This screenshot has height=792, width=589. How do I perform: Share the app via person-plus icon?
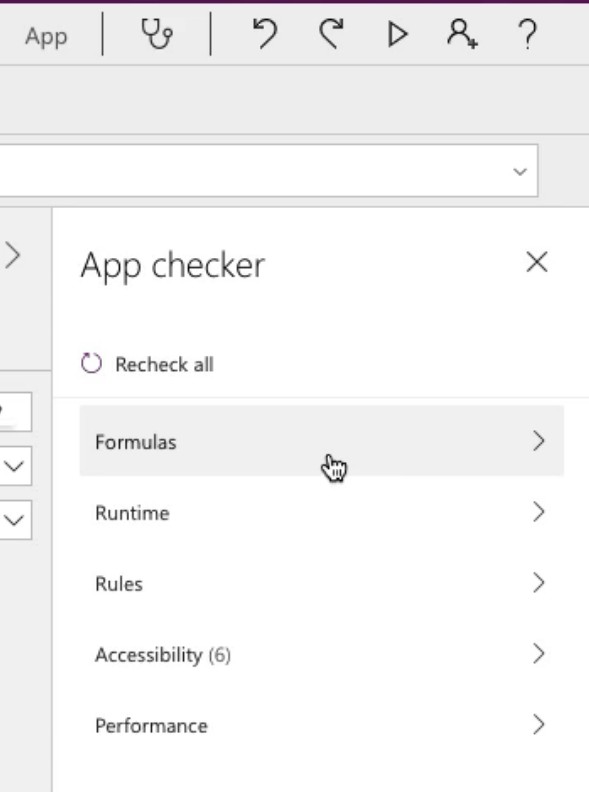[x=462, y=34]
